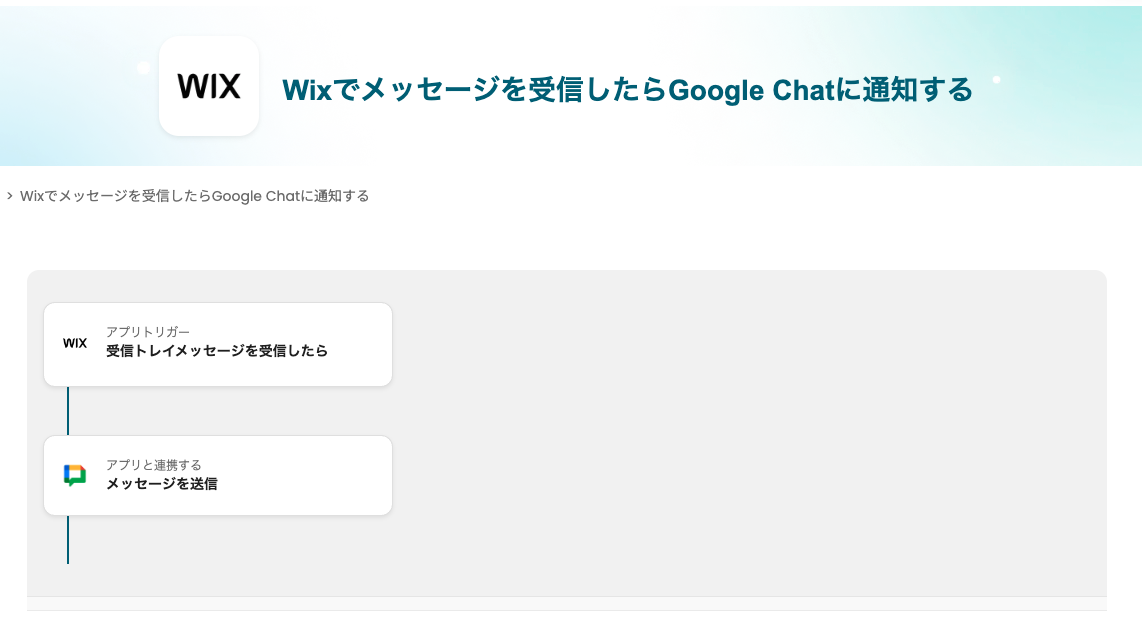The width and height of the screenshot is (1142, 636).
Task: Click the Google Chat text in banner title
Action: pos(750,90)
